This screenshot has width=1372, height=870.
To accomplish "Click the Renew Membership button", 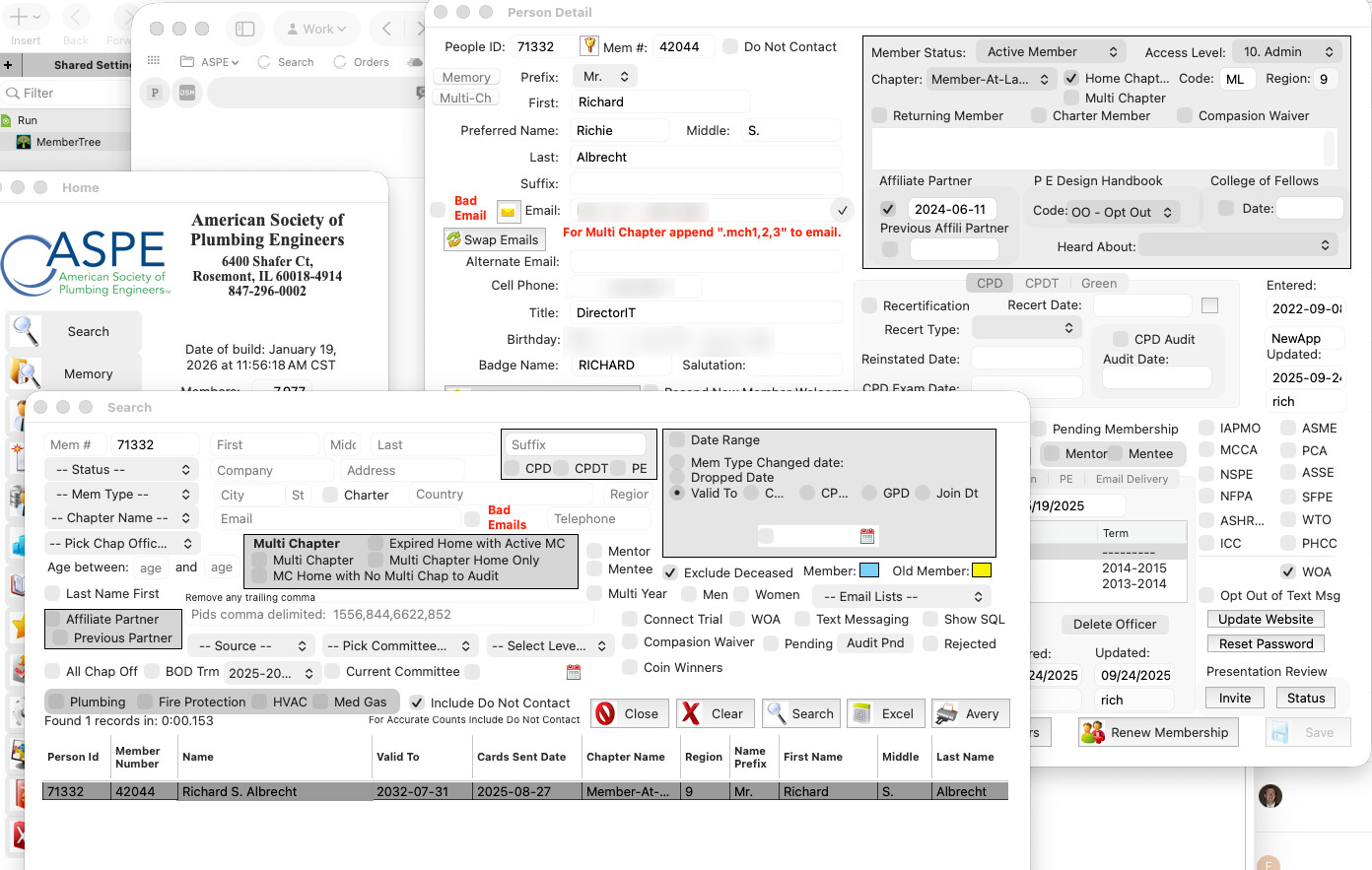I will 1157,732.
